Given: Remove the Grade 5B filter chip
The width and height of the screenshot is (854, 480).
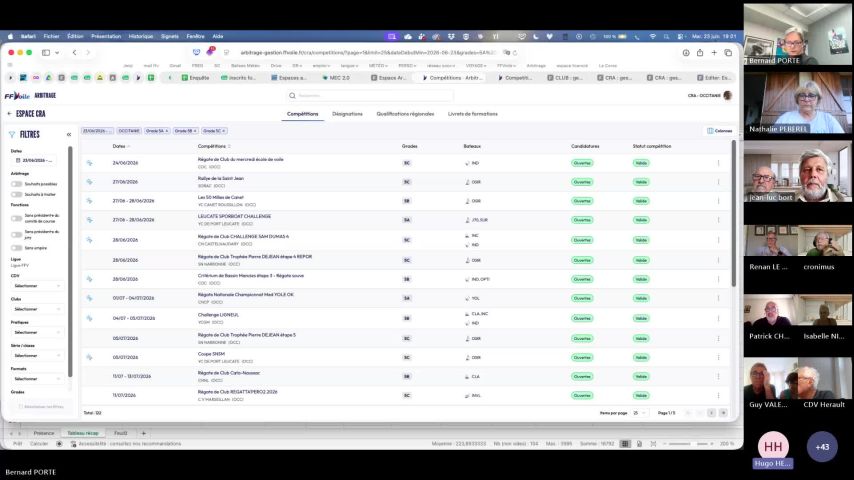Looking at the screenshot, I should pos(195,131).
